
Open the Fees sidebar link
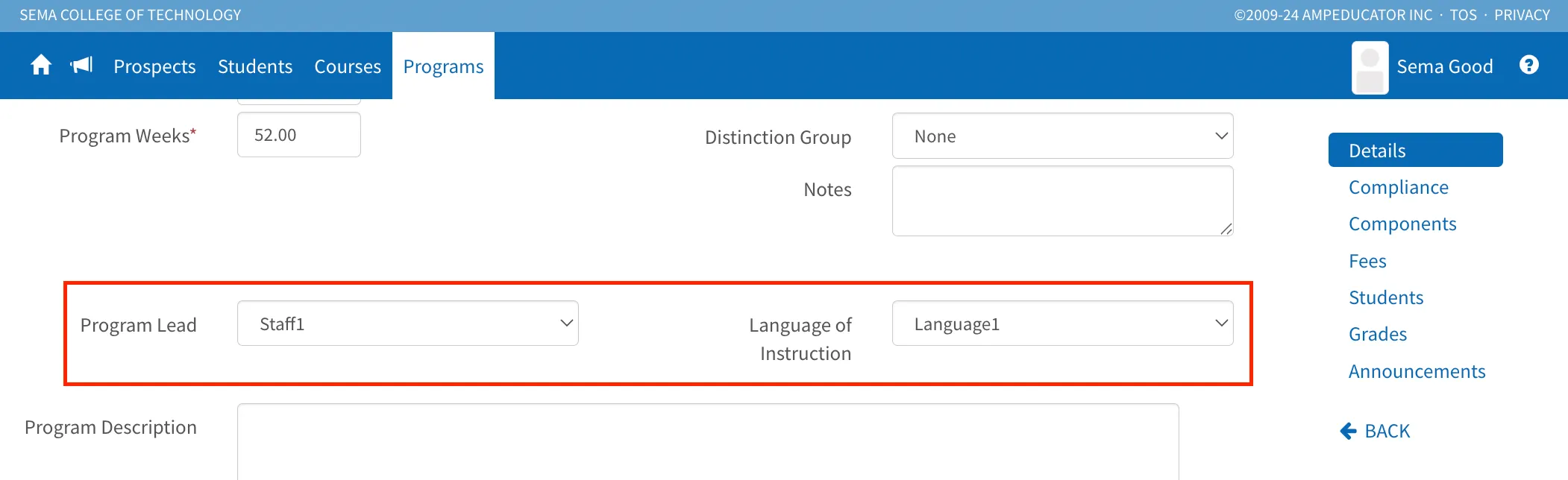click(x=1367, y=261)
